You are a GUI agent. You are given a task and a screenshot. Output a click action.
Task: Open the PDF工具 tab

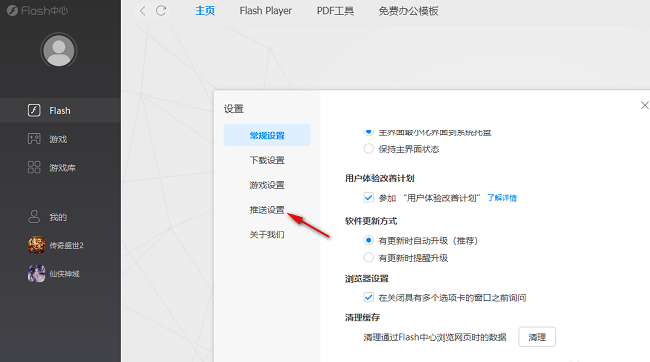click(335, 11)
